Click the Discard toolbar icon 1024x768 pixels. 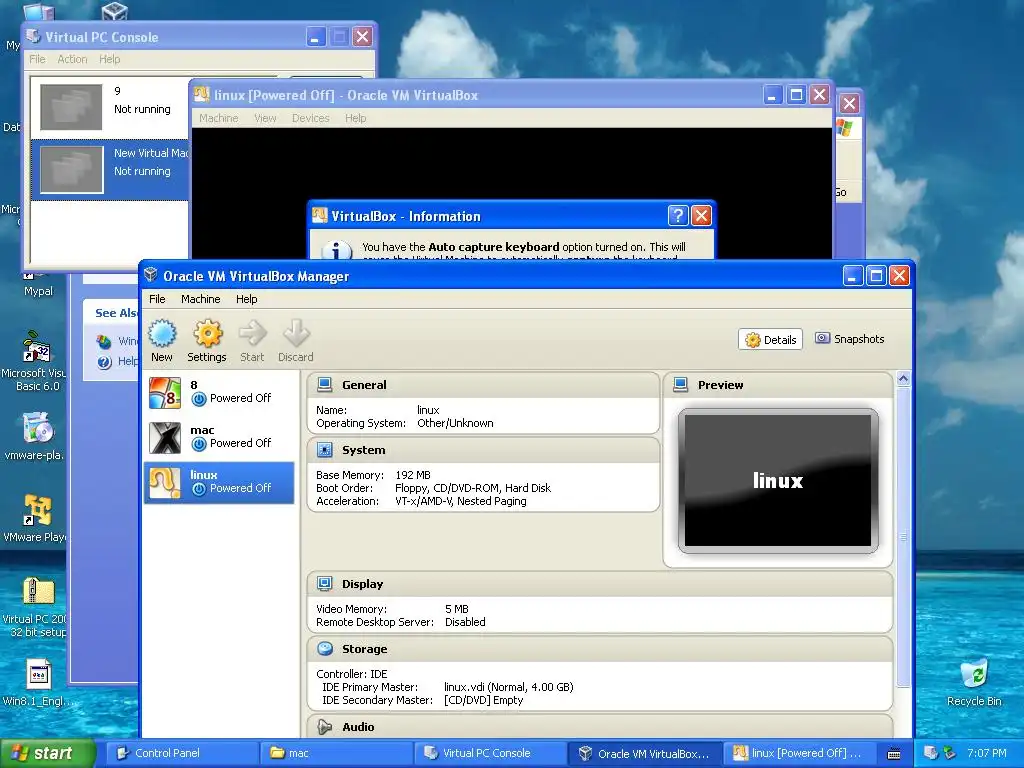pyautogui.click(x=296, y=334)
